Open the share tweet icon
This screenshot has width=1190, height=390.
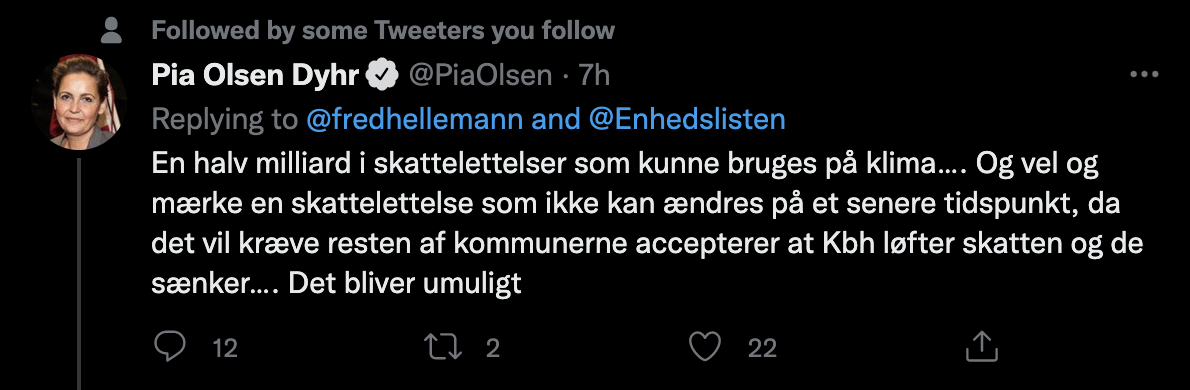click(x=980, y=346)
